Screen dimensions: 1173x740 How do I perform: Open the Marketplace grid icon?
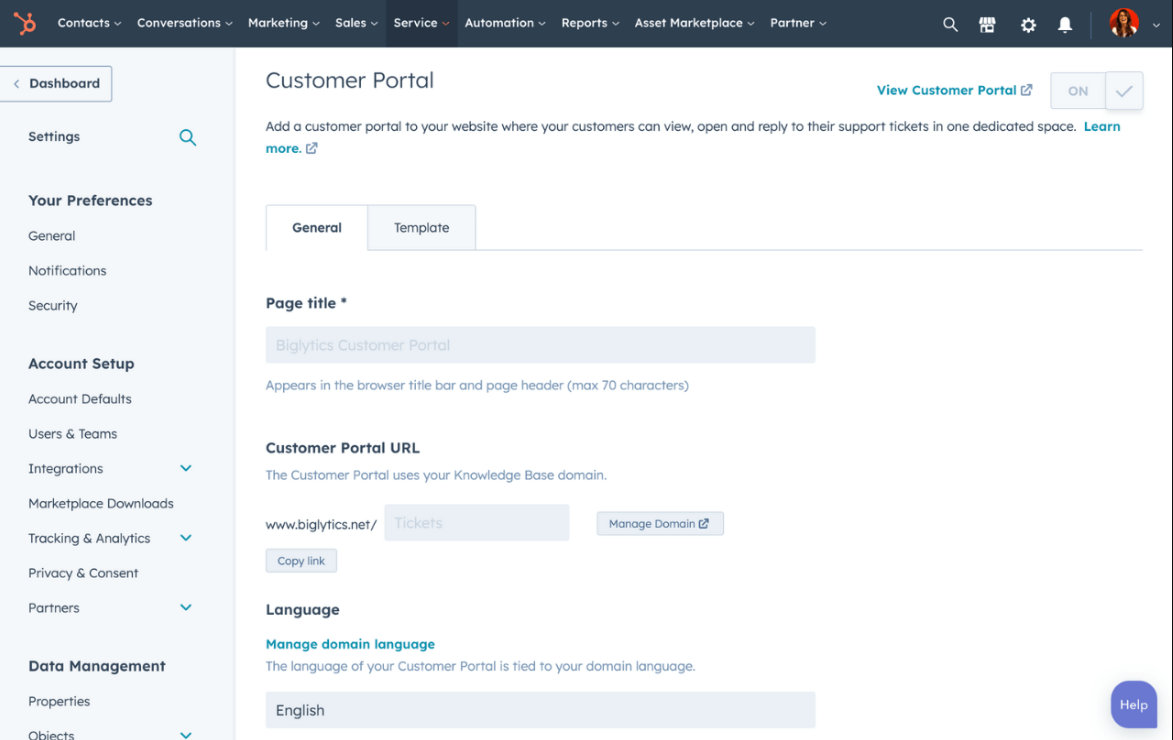point(988,24)
